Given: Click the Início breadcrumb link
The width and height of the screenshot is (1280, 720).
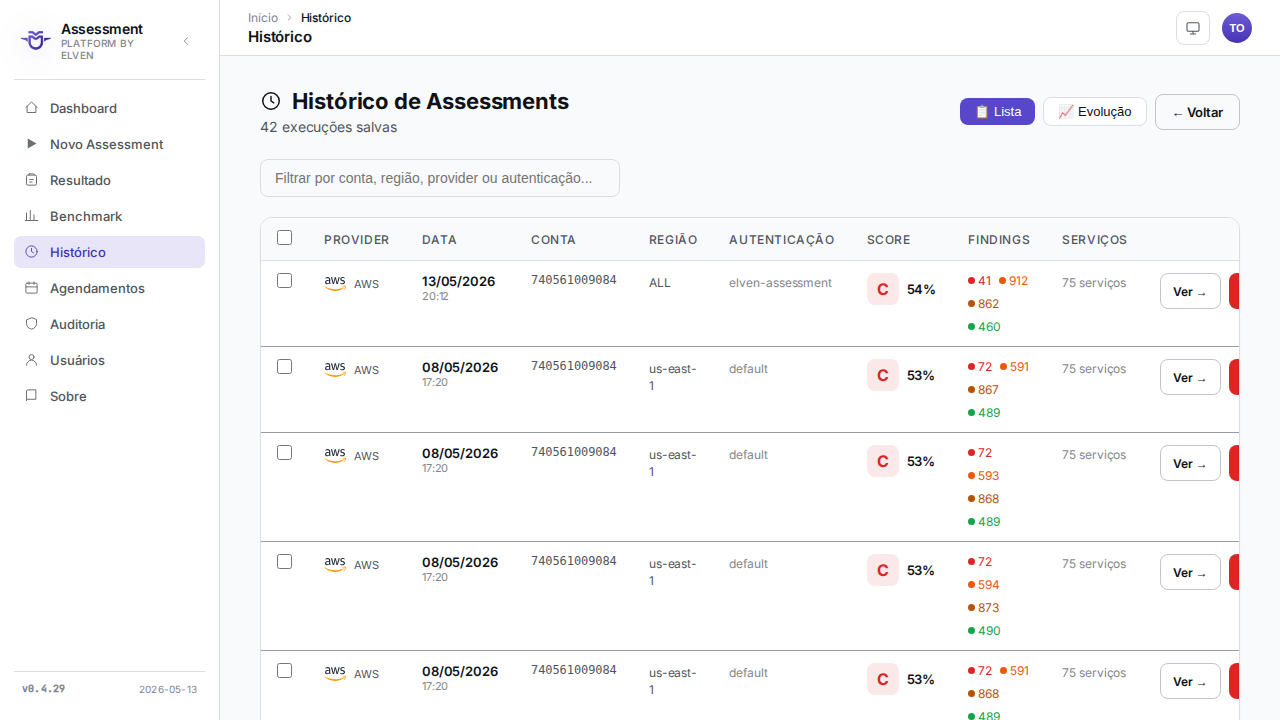Looking at the screenshot, I should [263, 18].
